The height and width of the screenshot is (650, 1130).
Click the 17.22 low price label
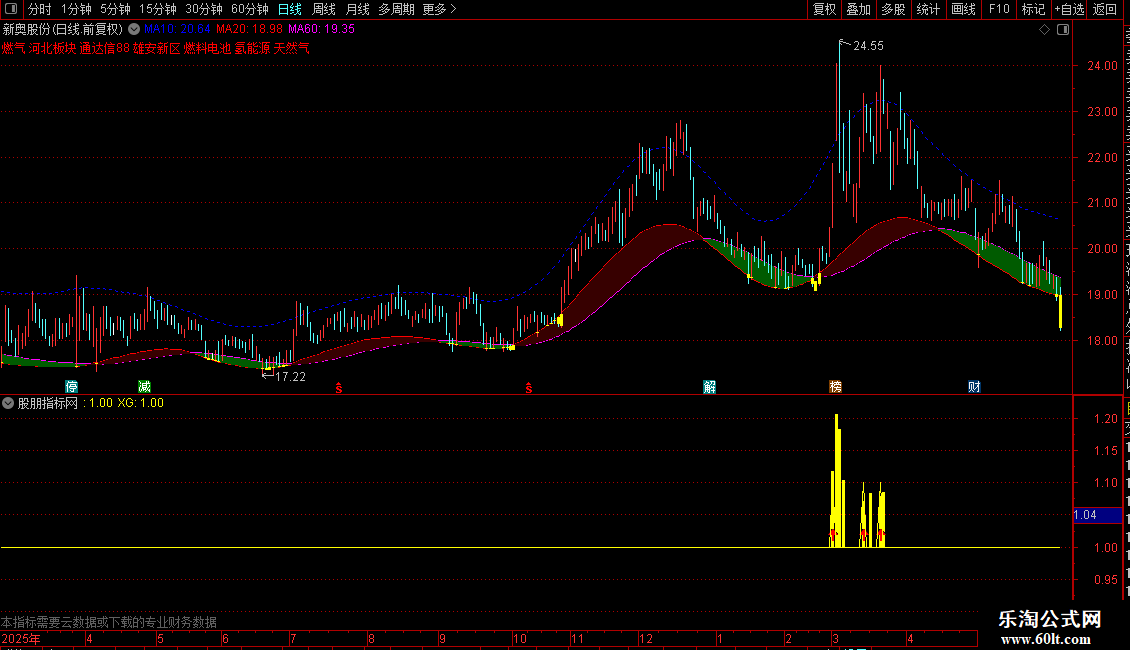coord(290,376)
